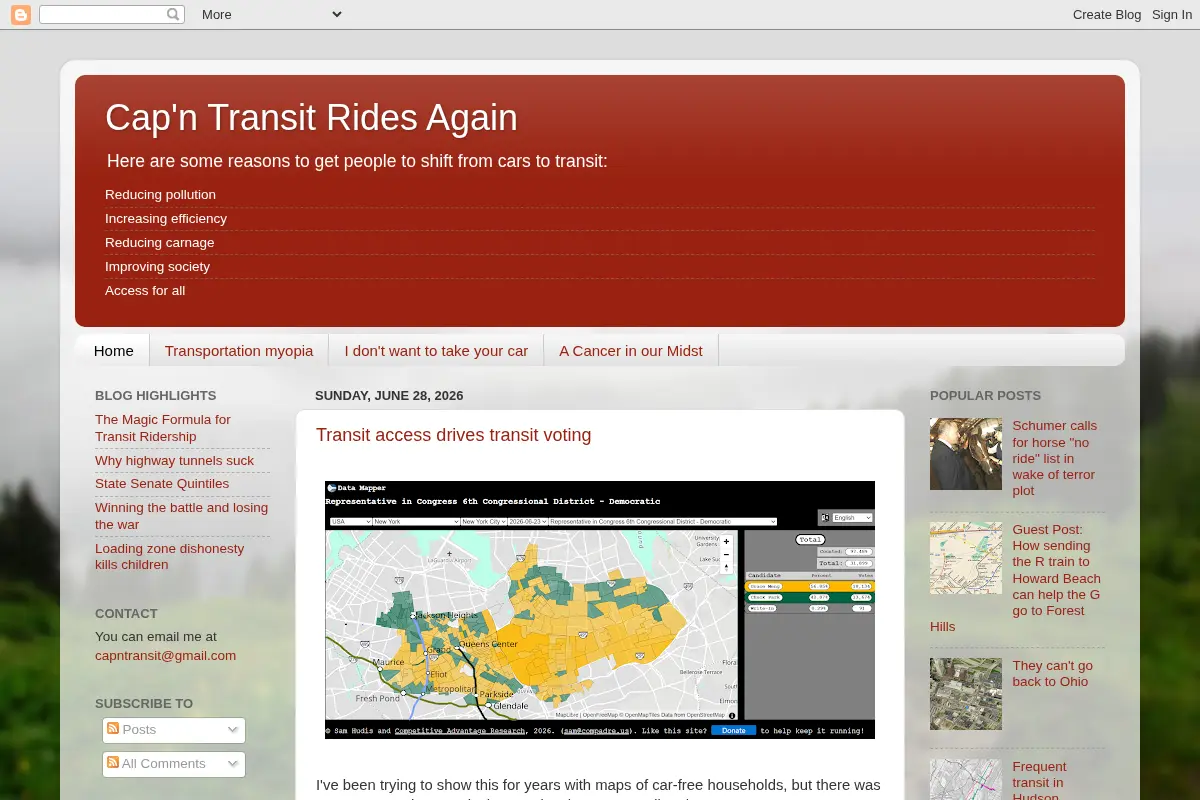Viewport: 1200px width, 800px height.
Task: Open Winning the battle and losing the war
Action: click(x=181, y=515)
